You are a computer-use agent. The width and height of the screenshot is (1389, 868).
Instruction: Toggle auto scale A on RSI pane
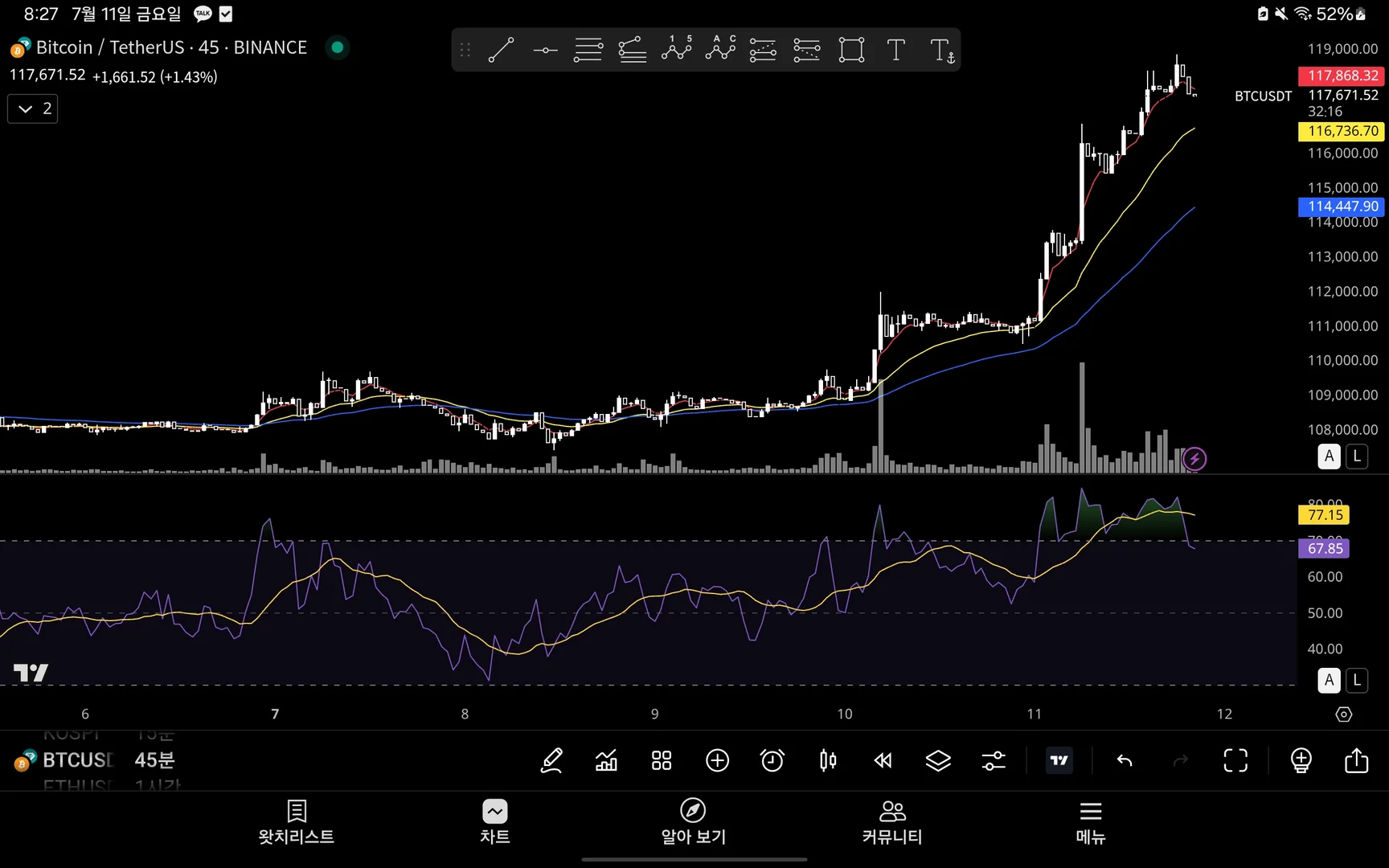[x=1329, y=681]
